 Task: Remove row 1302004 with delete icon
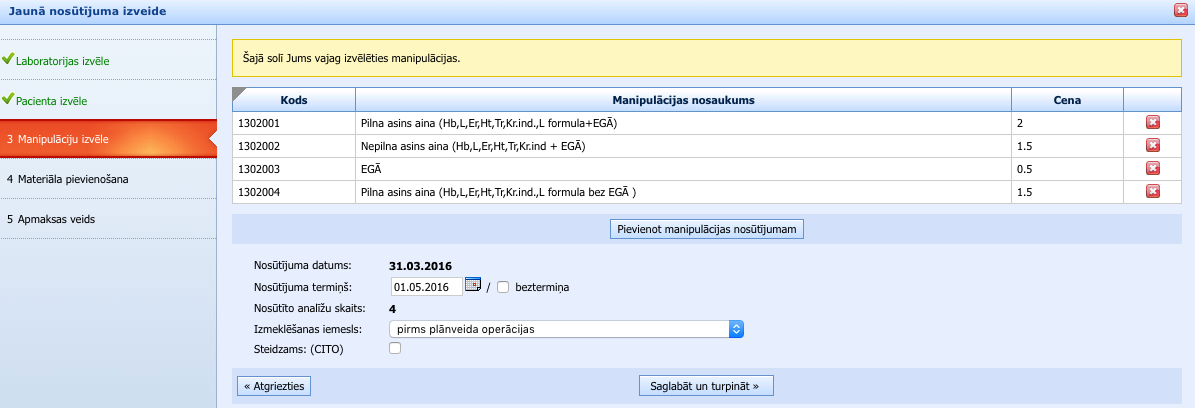1152,191
